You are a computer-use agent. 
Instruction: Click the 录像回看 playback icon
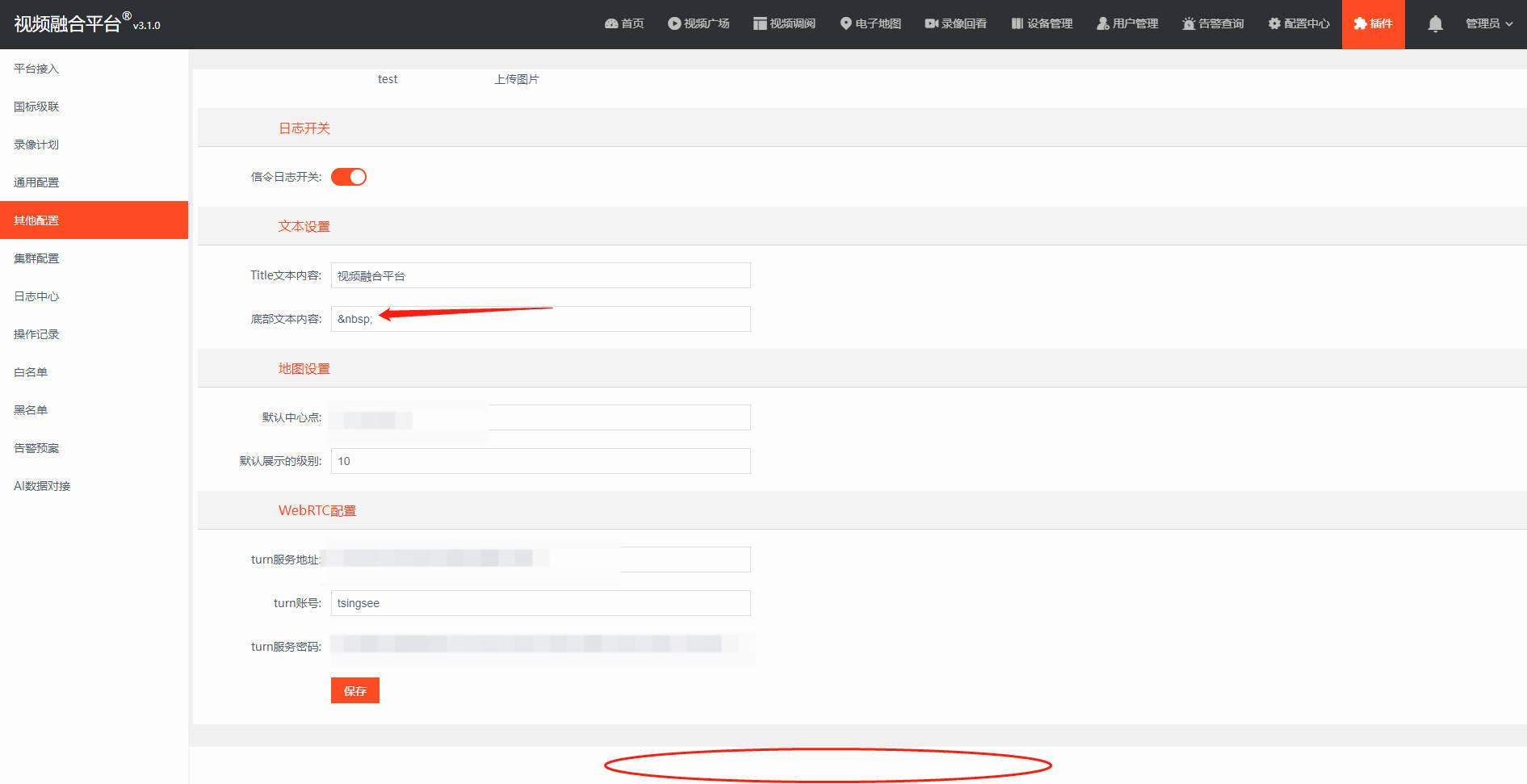(956, 23)
